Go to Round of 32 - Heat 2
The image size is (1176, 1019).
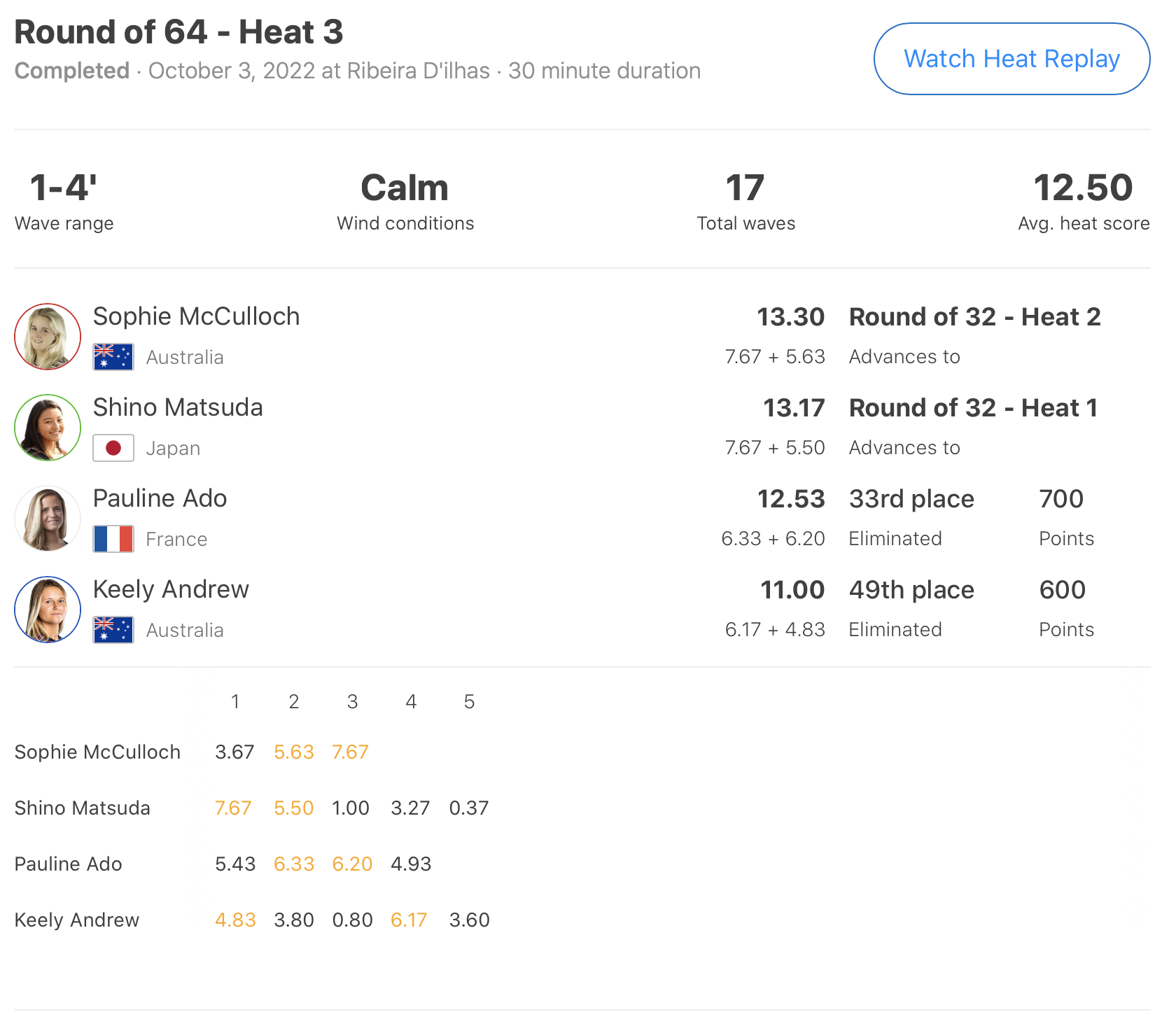pos(974,317)
